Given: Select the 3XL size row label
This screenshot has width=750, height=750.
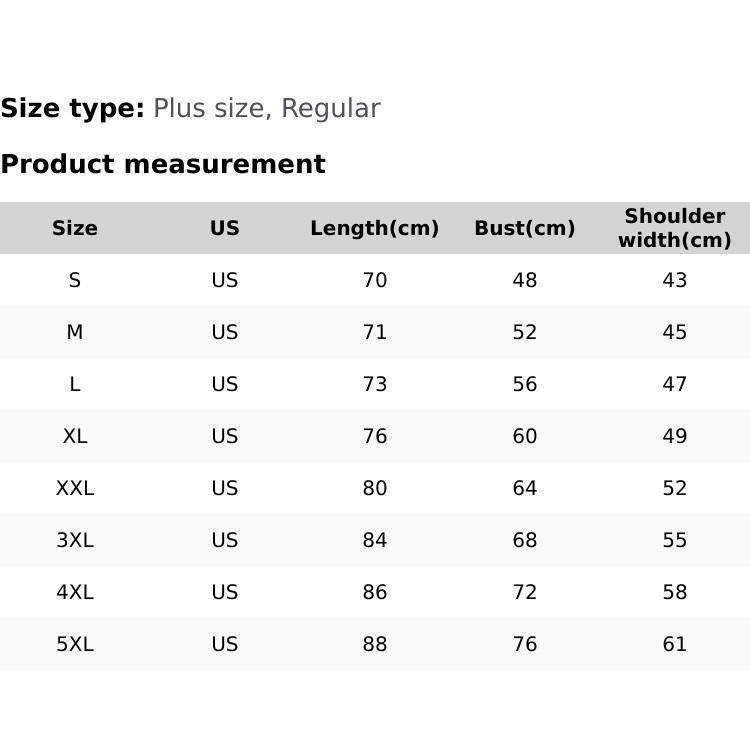Looking at the screenshot, I should [x=75, y=540].
